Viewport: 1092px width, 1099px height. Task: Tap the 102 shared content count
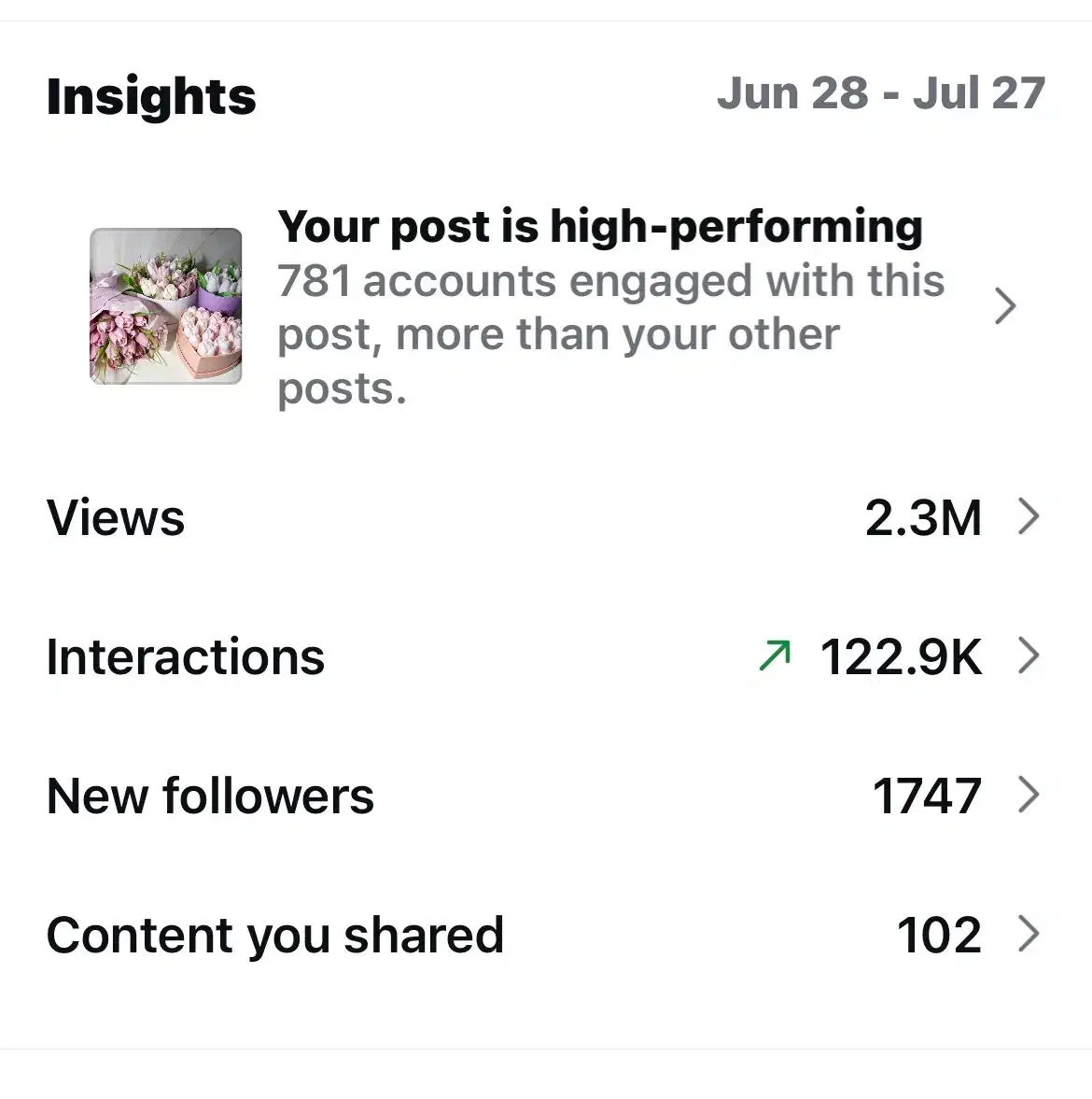click(939, 935)
